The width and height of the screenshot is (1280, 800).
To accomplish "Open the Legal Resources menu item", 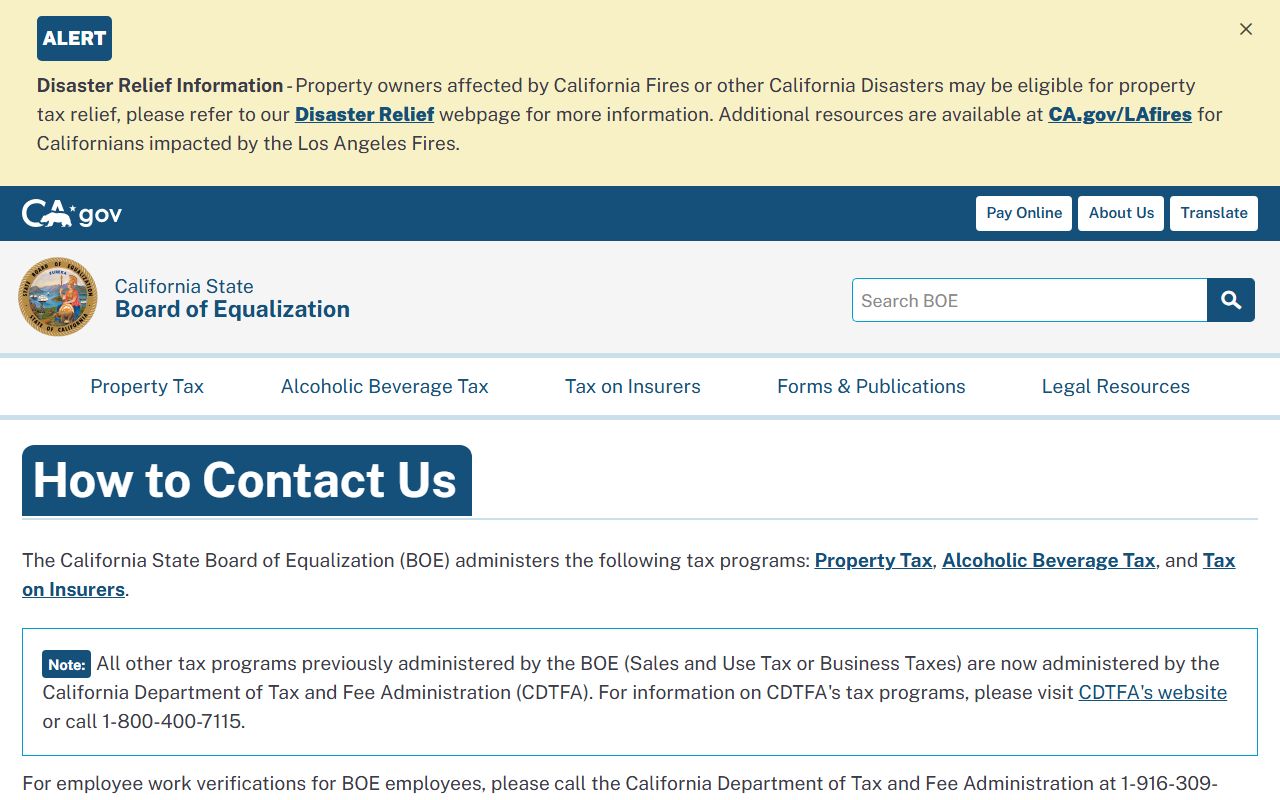I will pos(1116,387).
